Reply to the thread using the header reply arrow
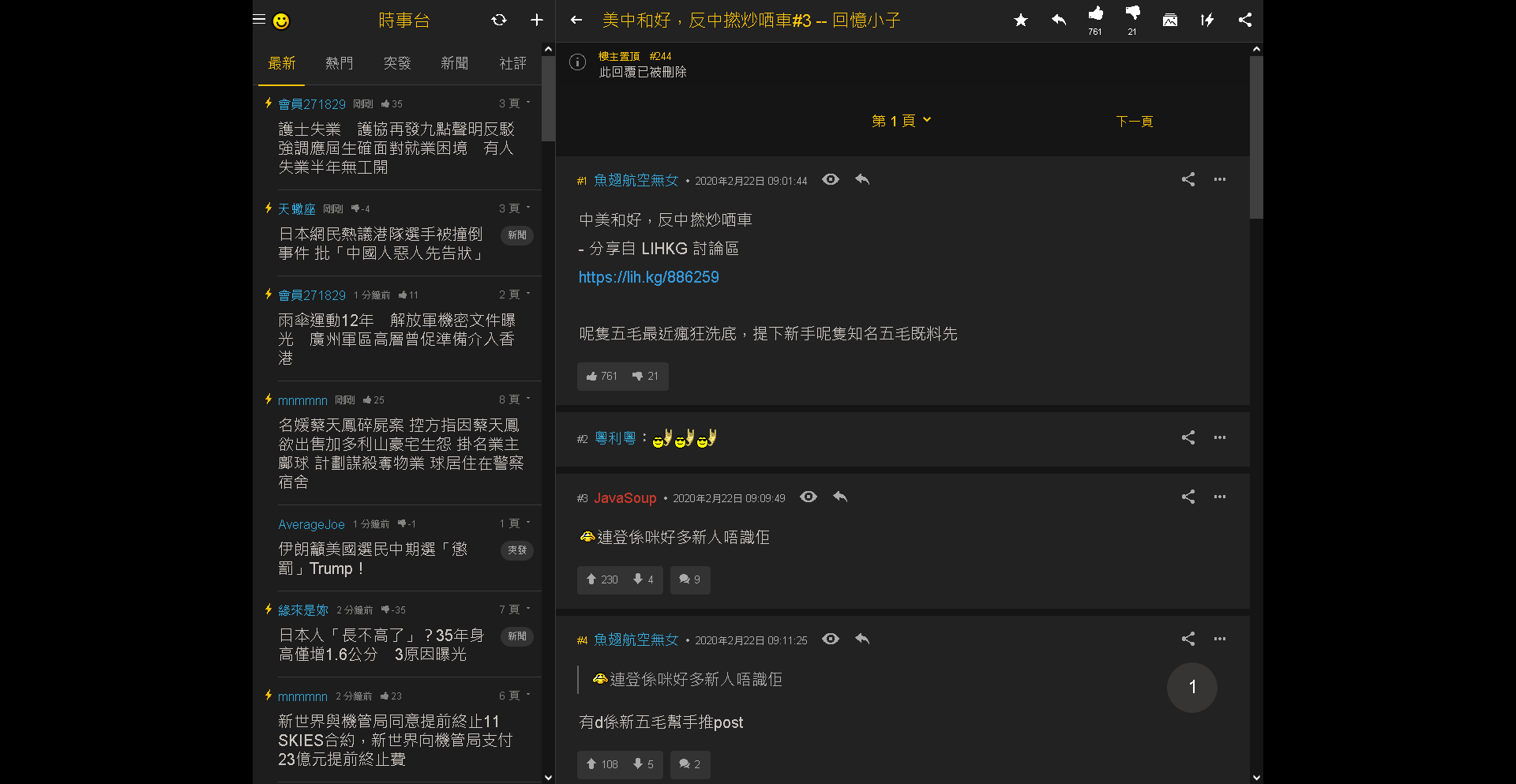Image resolution: width=1516 pixels, height=784 pixels. coord(1059,20)
